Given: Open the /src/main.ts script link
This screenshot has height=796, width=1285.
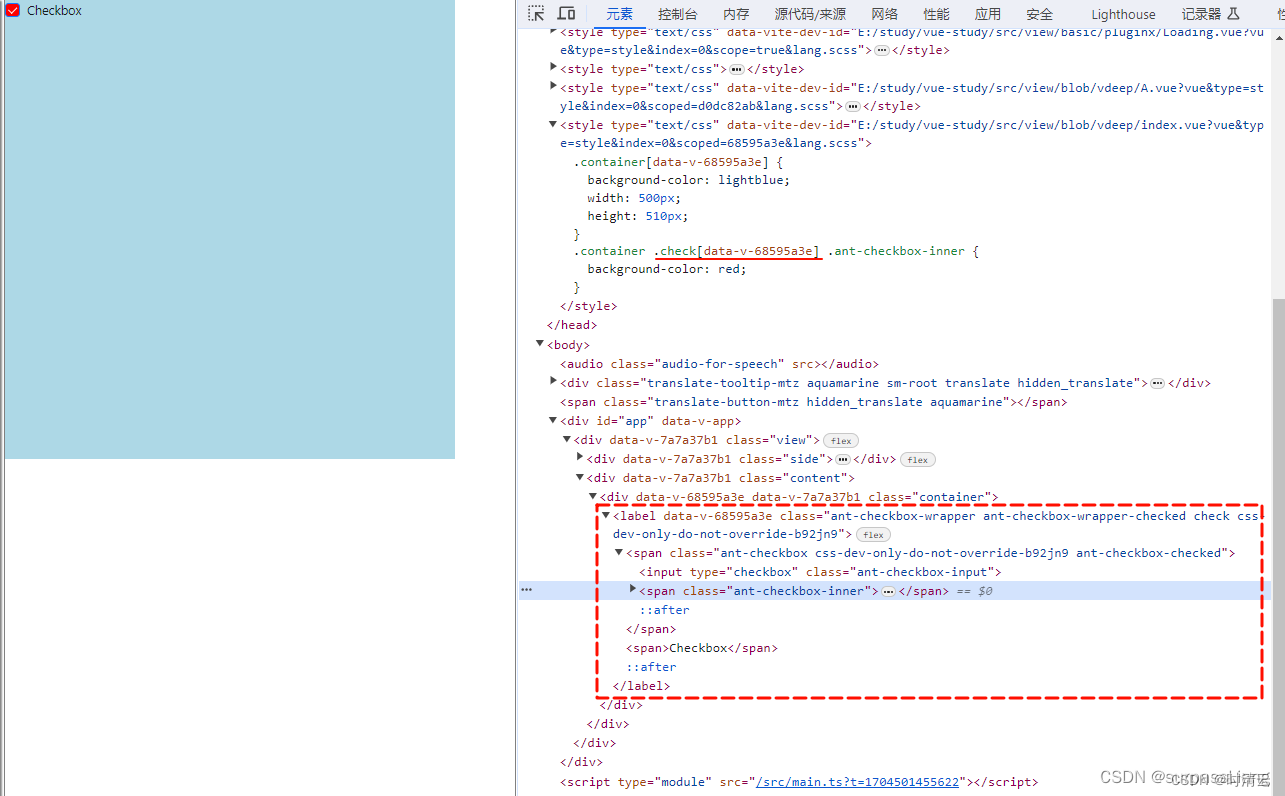Looking at the screenshot, I should click(x=857, y=782).
